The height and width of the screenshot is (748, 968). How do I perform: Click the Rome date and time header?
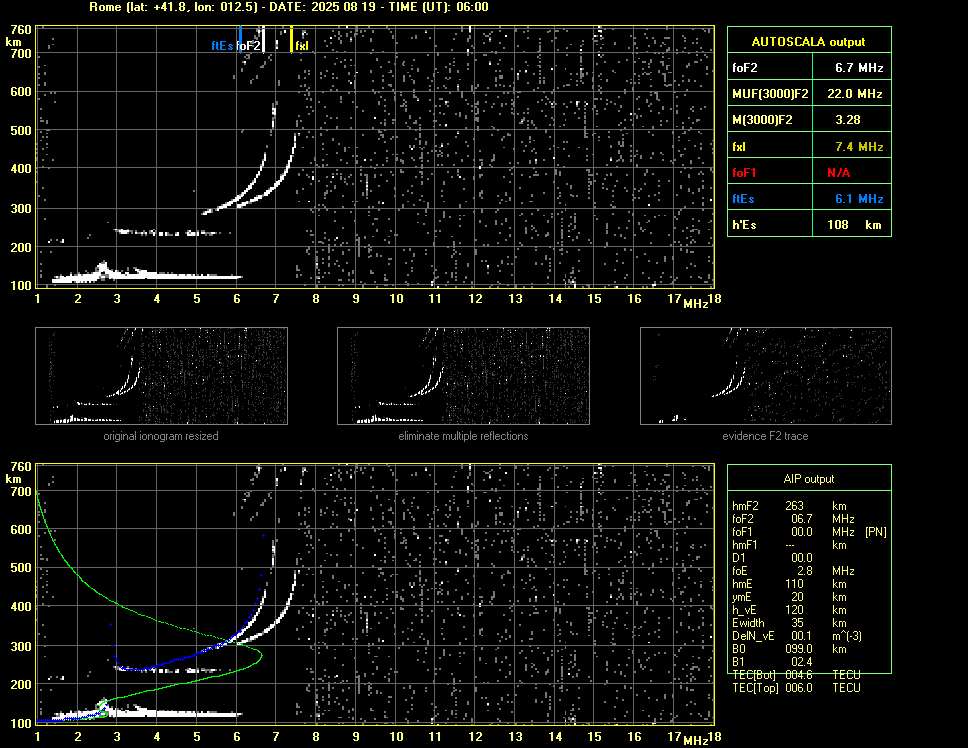(289, 7)
